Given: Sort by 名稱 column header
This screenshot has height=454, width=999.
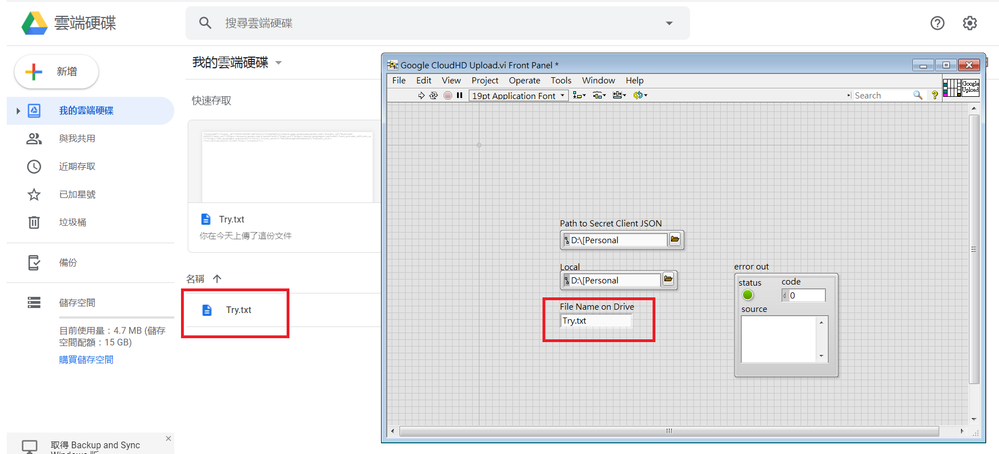Looking at the screenshot, I should 195,279.
